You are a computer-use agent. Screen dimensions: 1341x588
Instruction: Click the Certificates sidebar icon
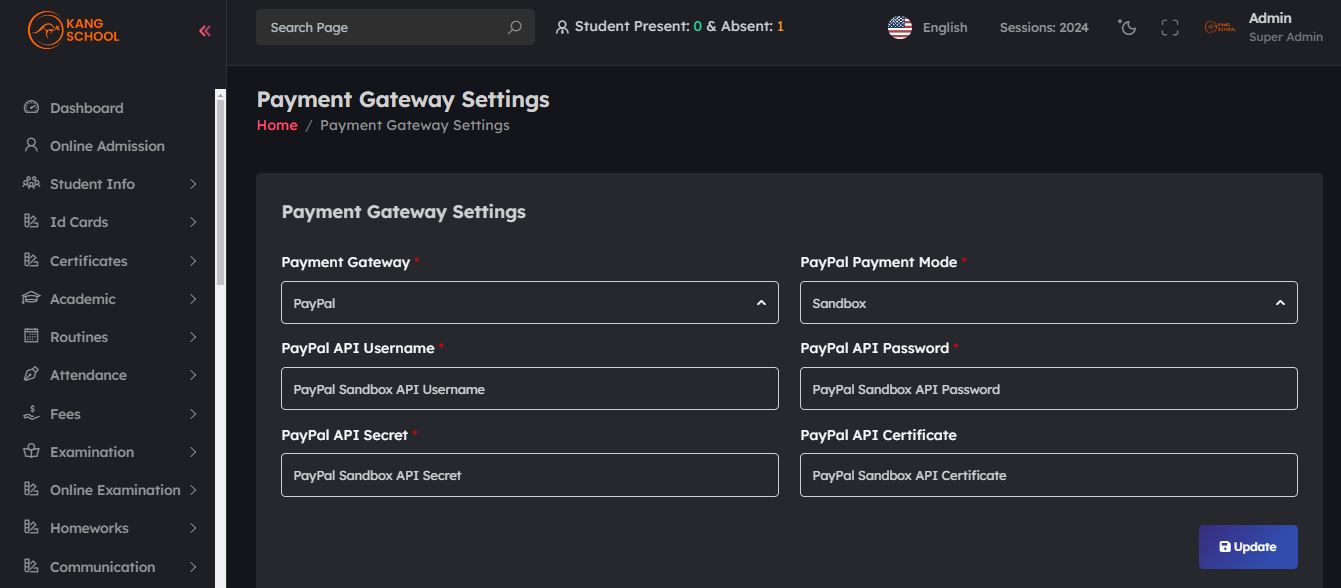pos(31,260)
